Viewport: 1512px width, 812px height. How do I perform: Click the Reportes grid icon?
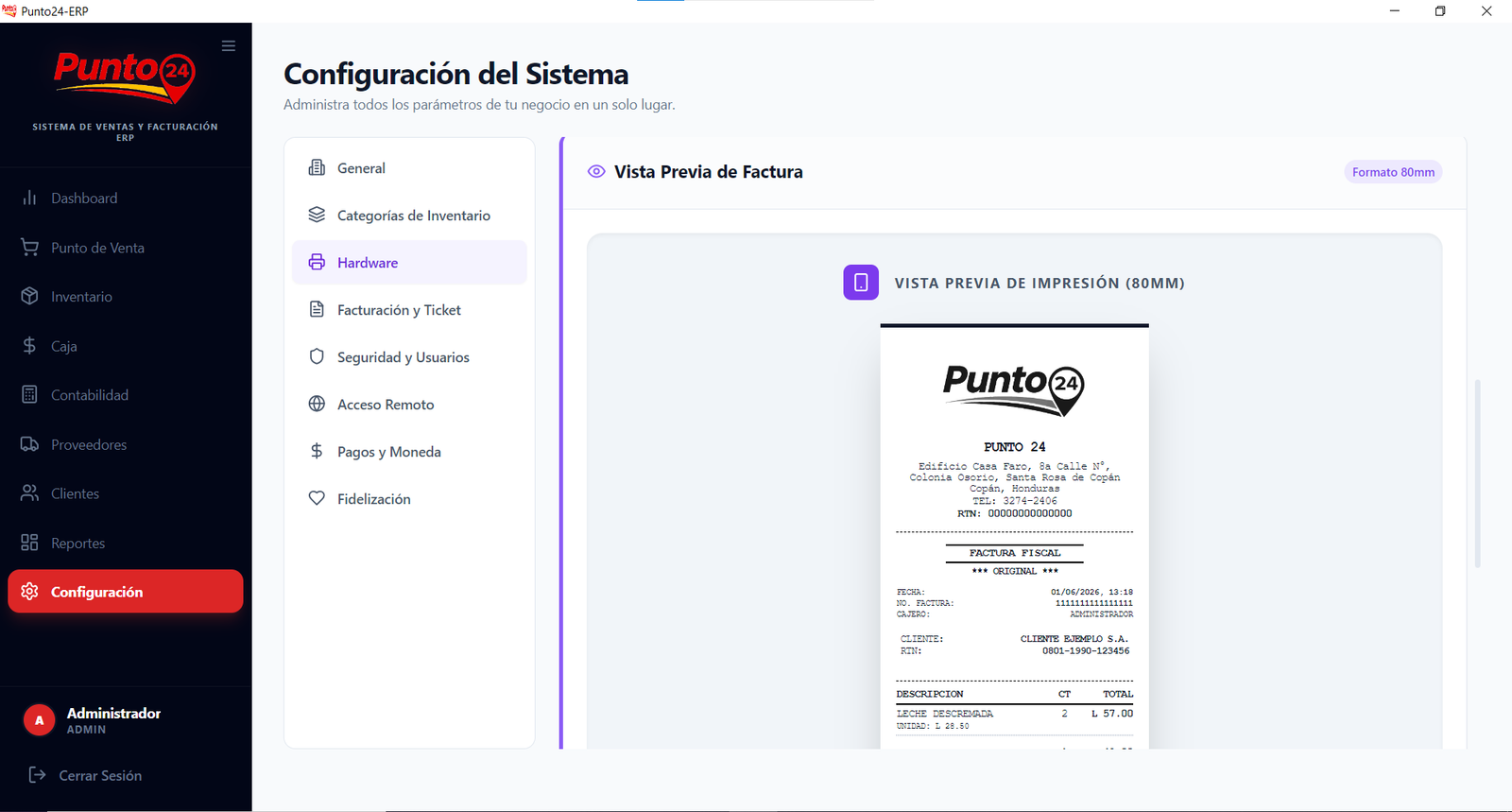[x=29, y=543]
